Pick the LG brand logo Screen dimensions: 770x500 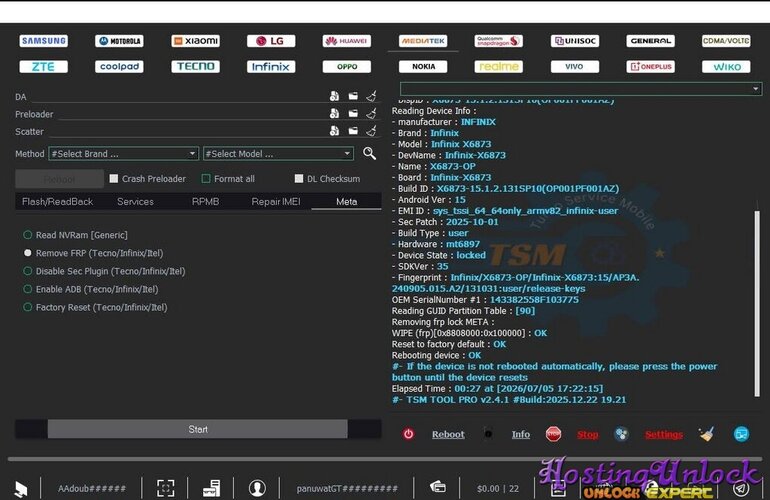pos(271,41)
